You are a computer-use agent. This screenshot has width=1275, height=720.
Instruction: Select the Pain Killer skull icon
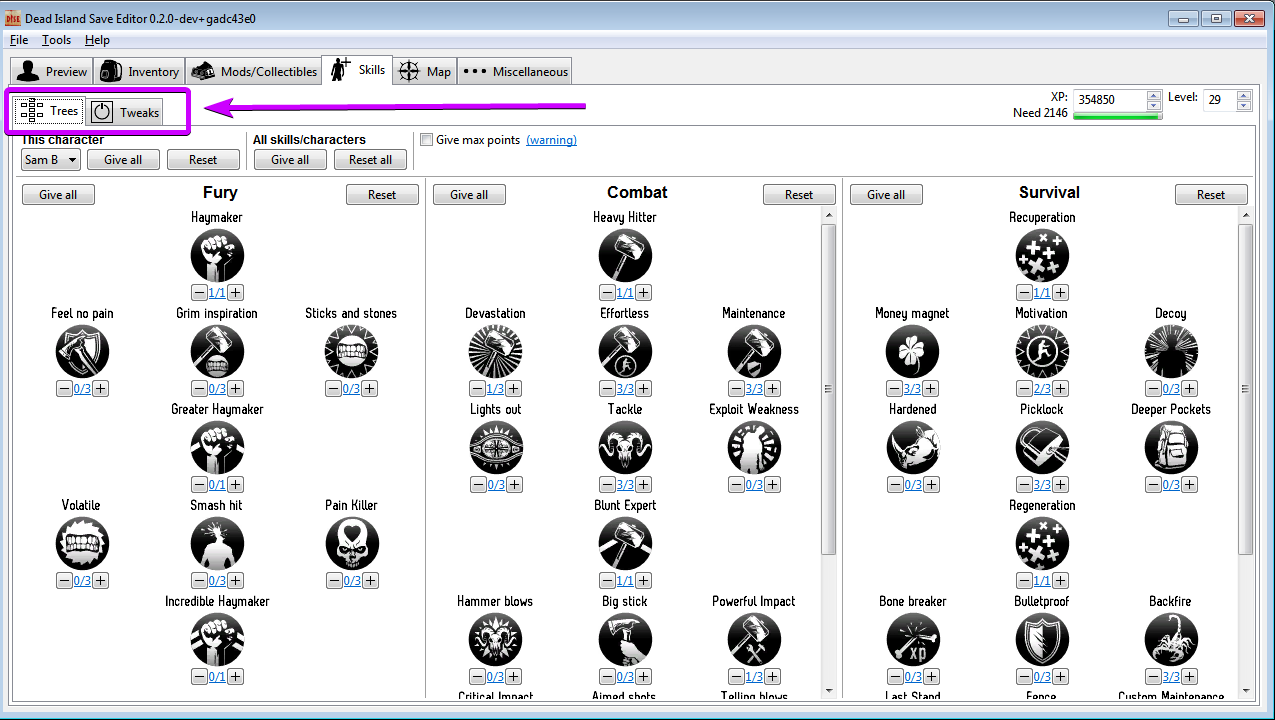click(x=351, y=543)
